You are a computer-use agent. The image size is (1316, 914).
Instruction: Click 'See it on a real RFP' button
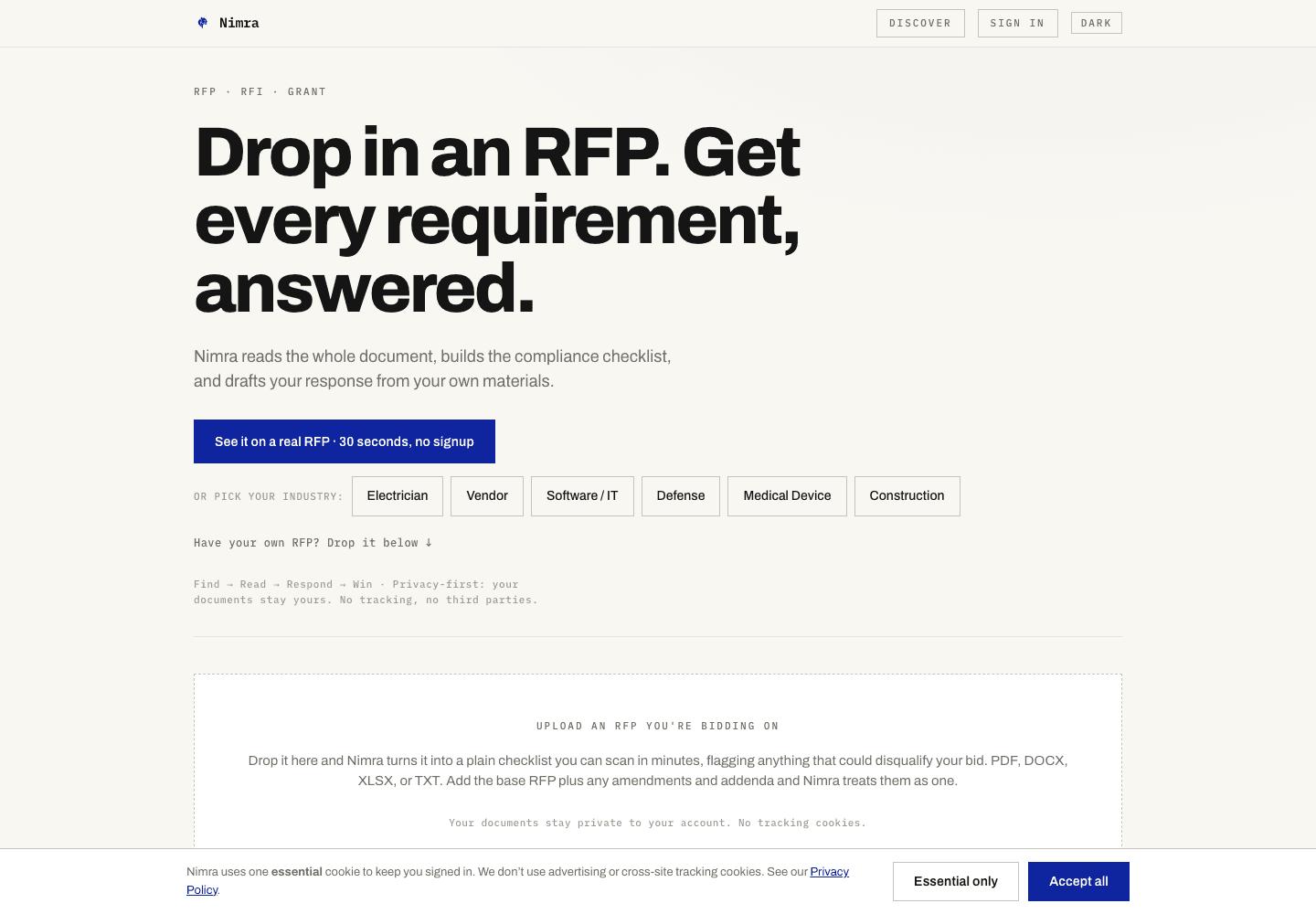click(345, 441)
